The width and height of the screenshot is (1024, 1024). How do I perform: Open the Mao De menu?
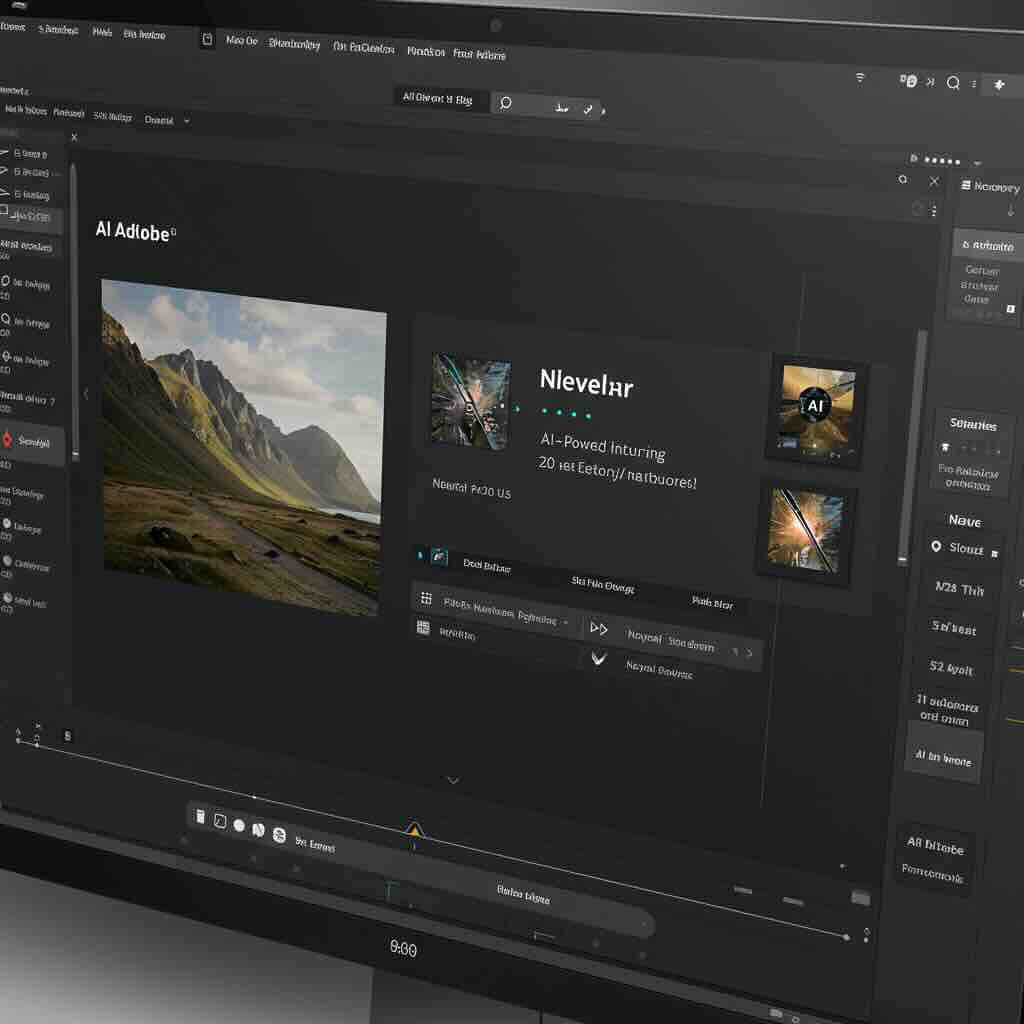pos(242,40)
